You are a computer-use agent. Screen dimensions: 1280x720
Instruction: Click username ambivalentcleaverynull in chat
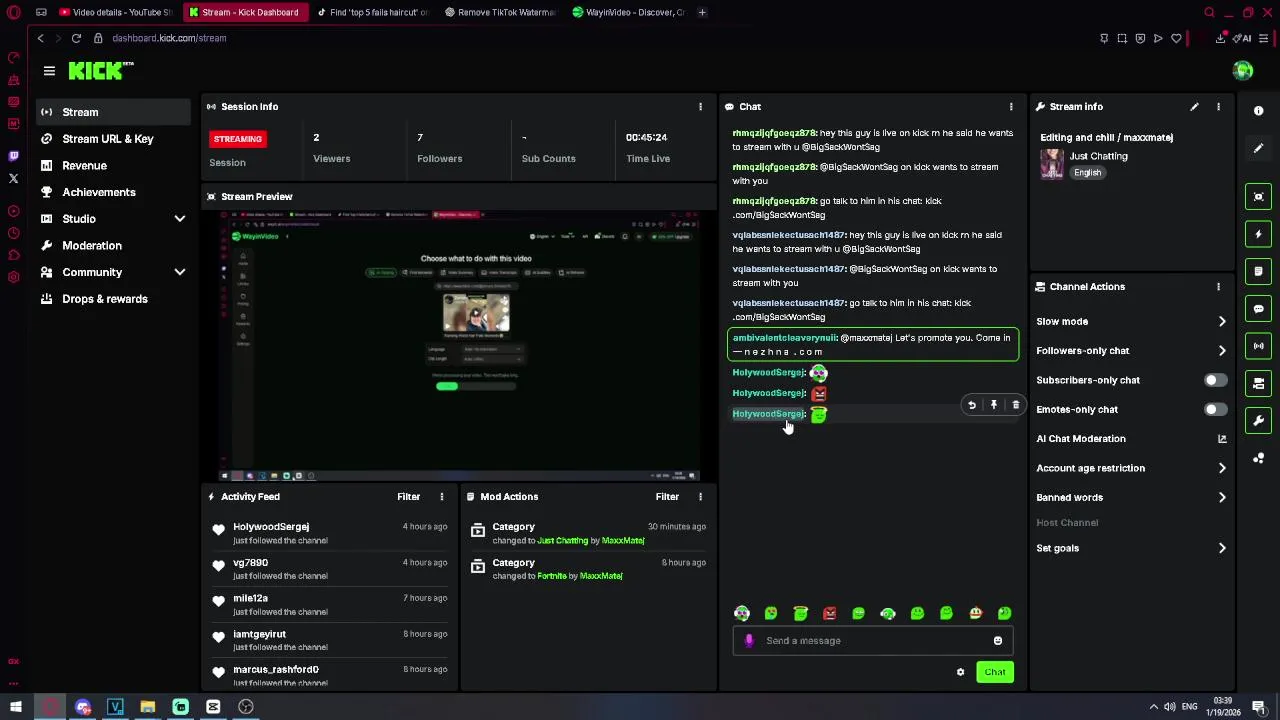point(784,338)
